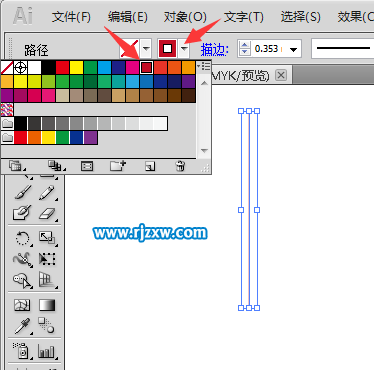Image resolution: width=374 pixels, height=370 pixels.
Task: Click the left-middle selection handle of path
Action: pyautogui.click(x=241, y=210)
